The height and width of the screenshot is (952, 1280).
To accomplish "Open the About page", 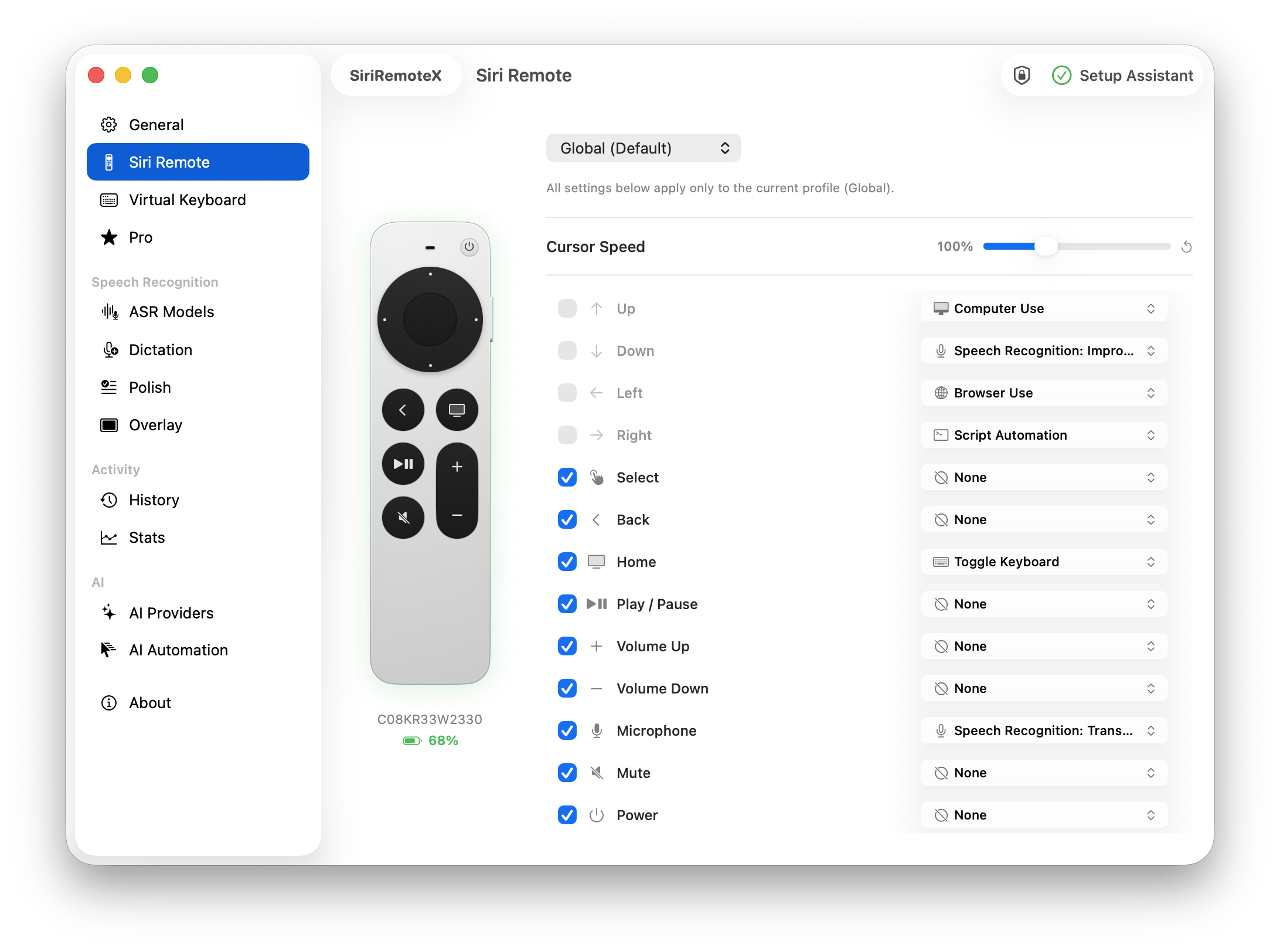I will [x=198, y=703].
